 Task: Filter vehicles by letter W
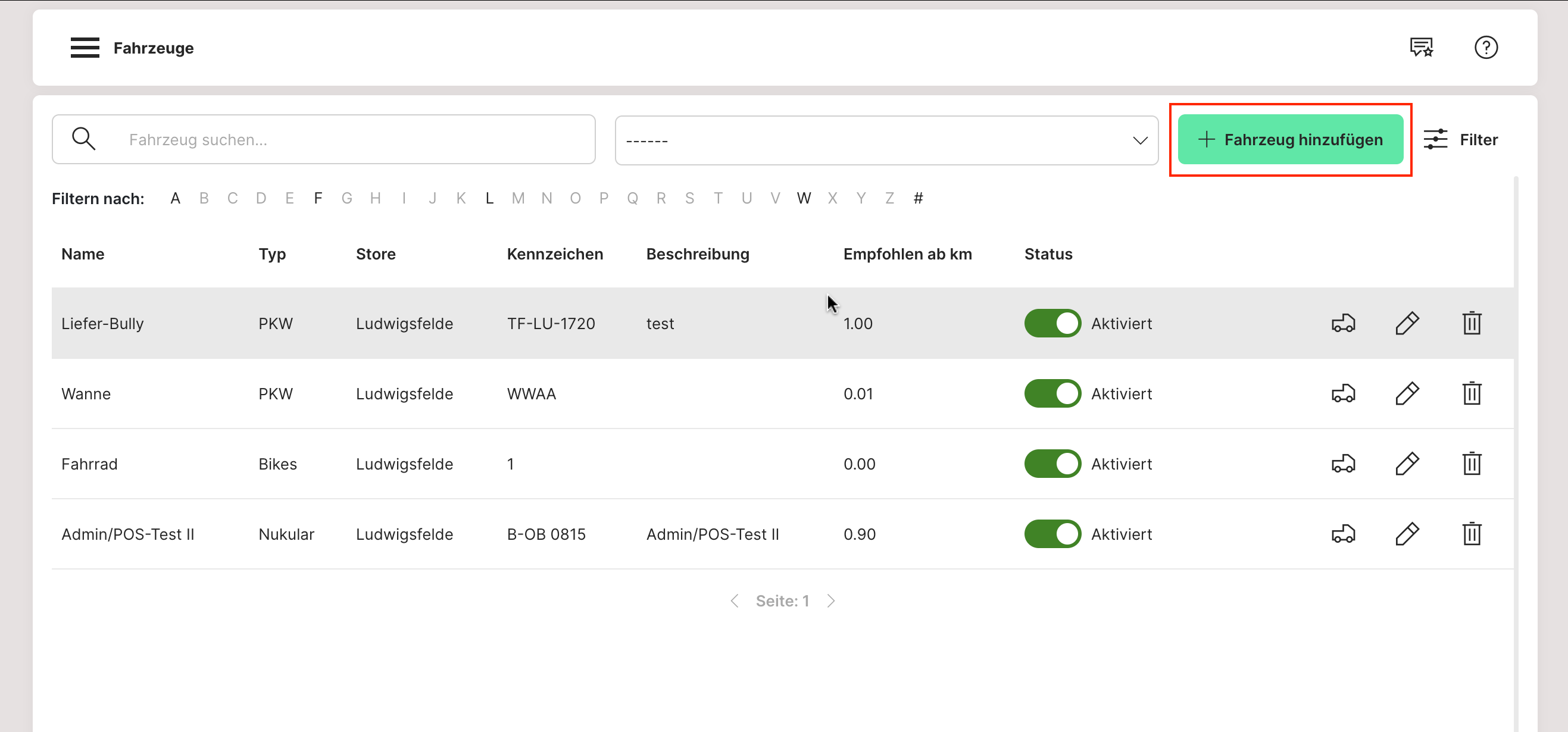coord(804,198)
